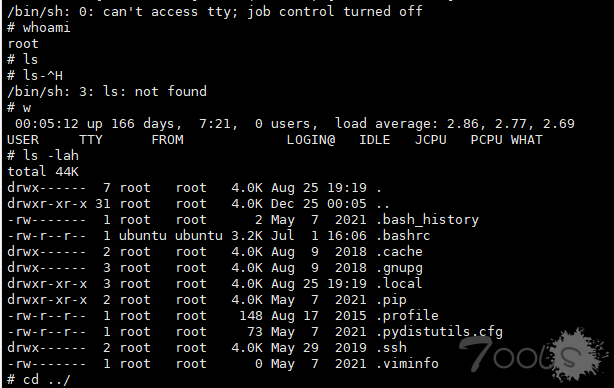This screenshot has width=614, height=388.
Task: Click the "whoami" command text
Action: pos(47,28)
